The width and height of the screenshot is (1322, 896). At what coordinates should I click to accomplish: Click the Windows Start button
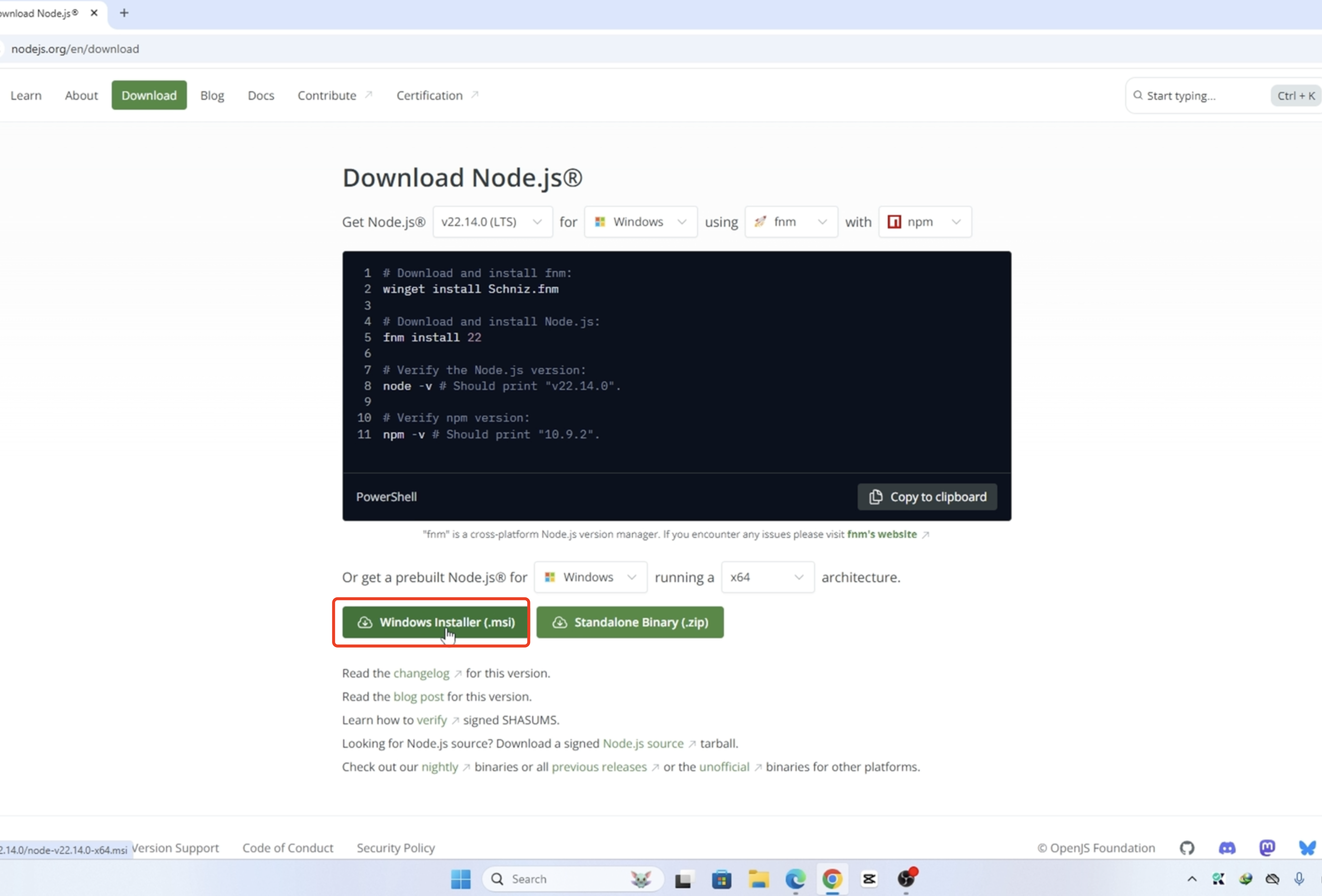pos(461,879)
